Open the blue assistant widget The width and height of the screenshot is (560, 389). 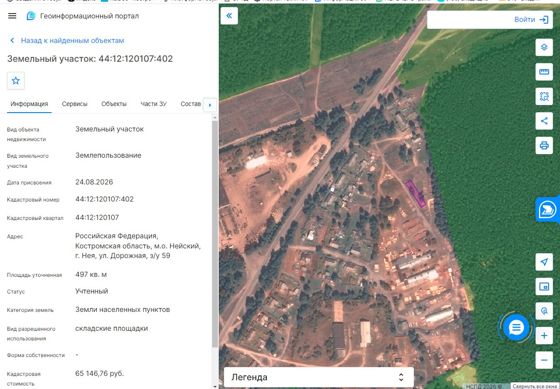(x=547, y=210)
